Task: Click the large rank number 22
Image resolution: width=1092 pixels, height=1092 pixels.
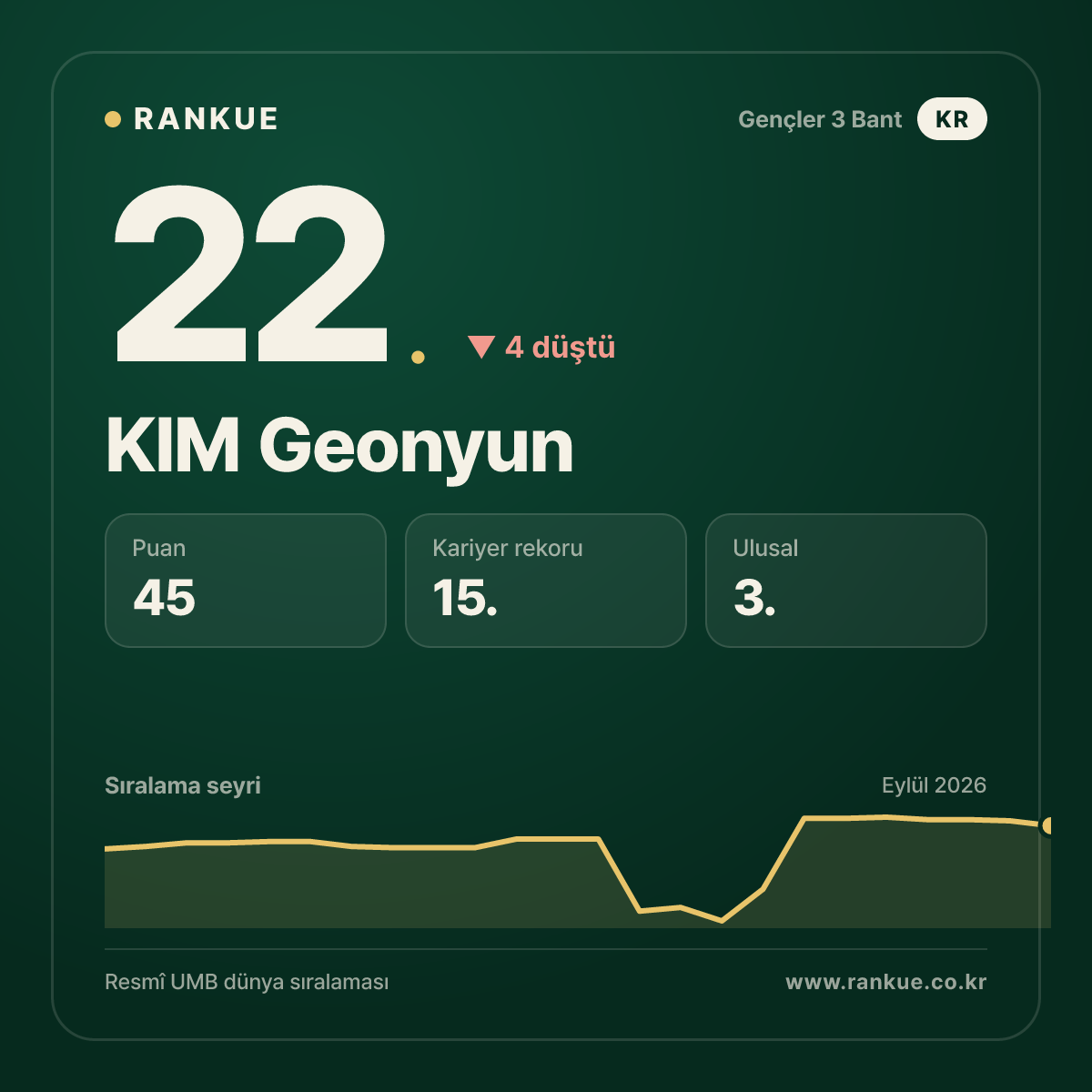Action: 251,273
